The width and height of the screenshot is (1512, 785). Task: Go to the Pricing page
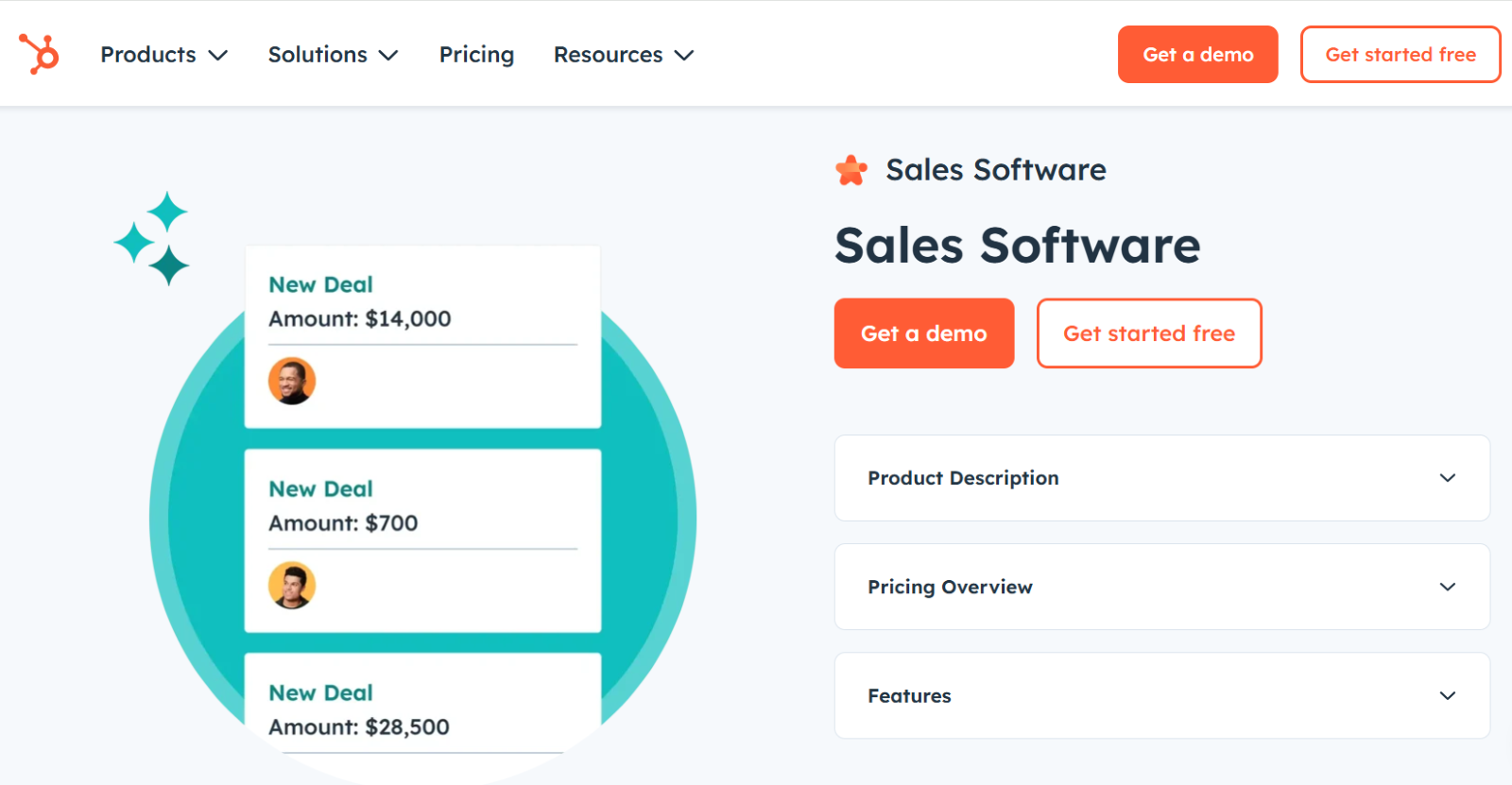[x=476, y=55]
